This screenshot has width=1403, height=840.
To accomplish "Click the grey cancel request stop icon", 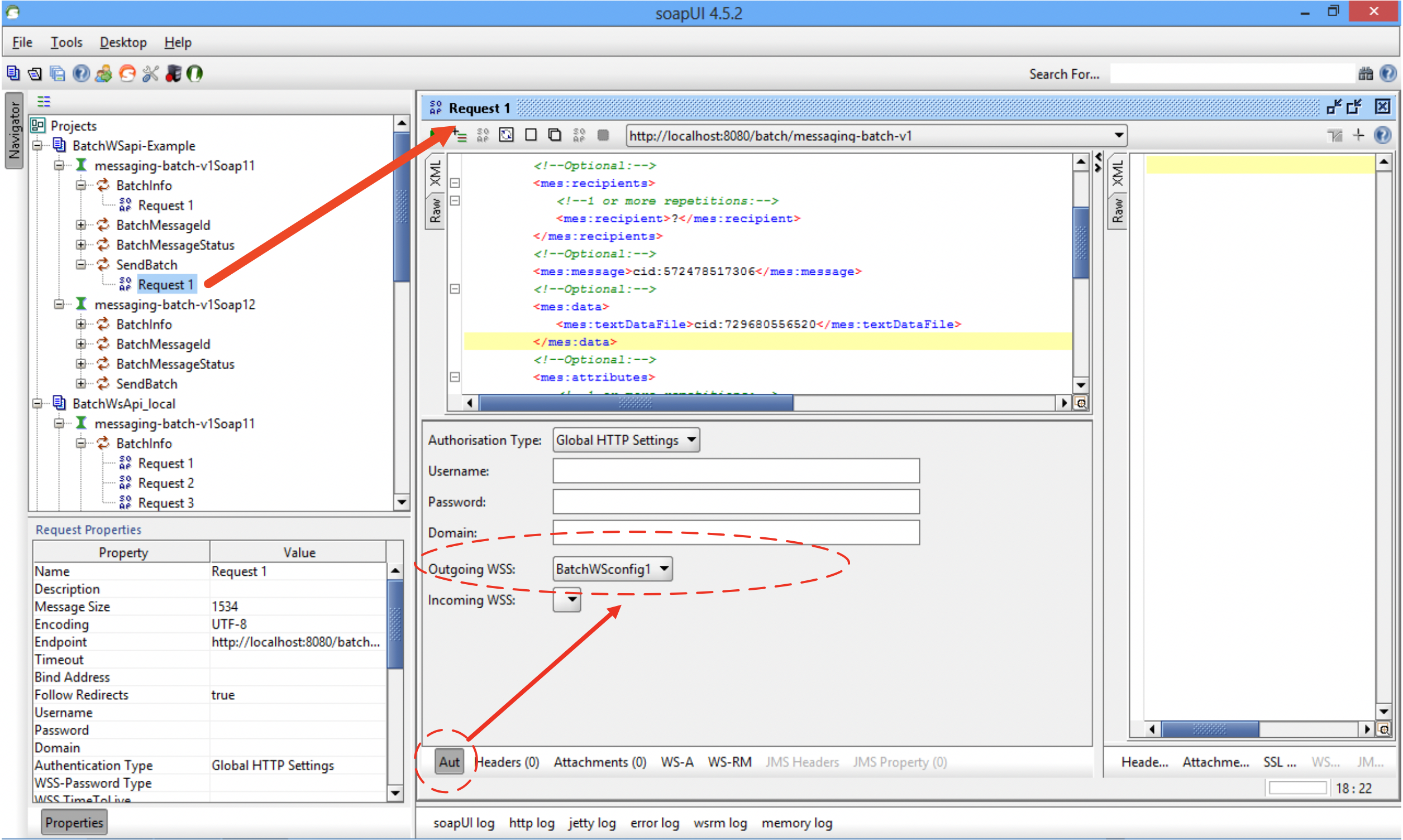I will 603,135.
